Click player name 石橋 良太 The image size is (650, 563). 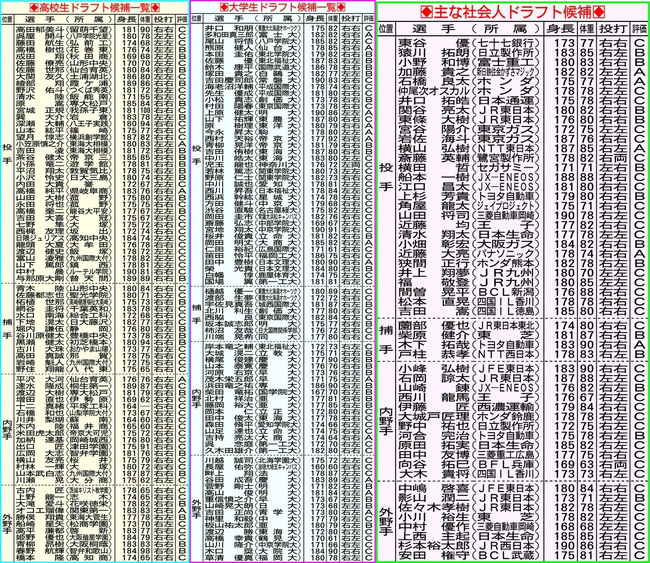[x=434, y=81]
